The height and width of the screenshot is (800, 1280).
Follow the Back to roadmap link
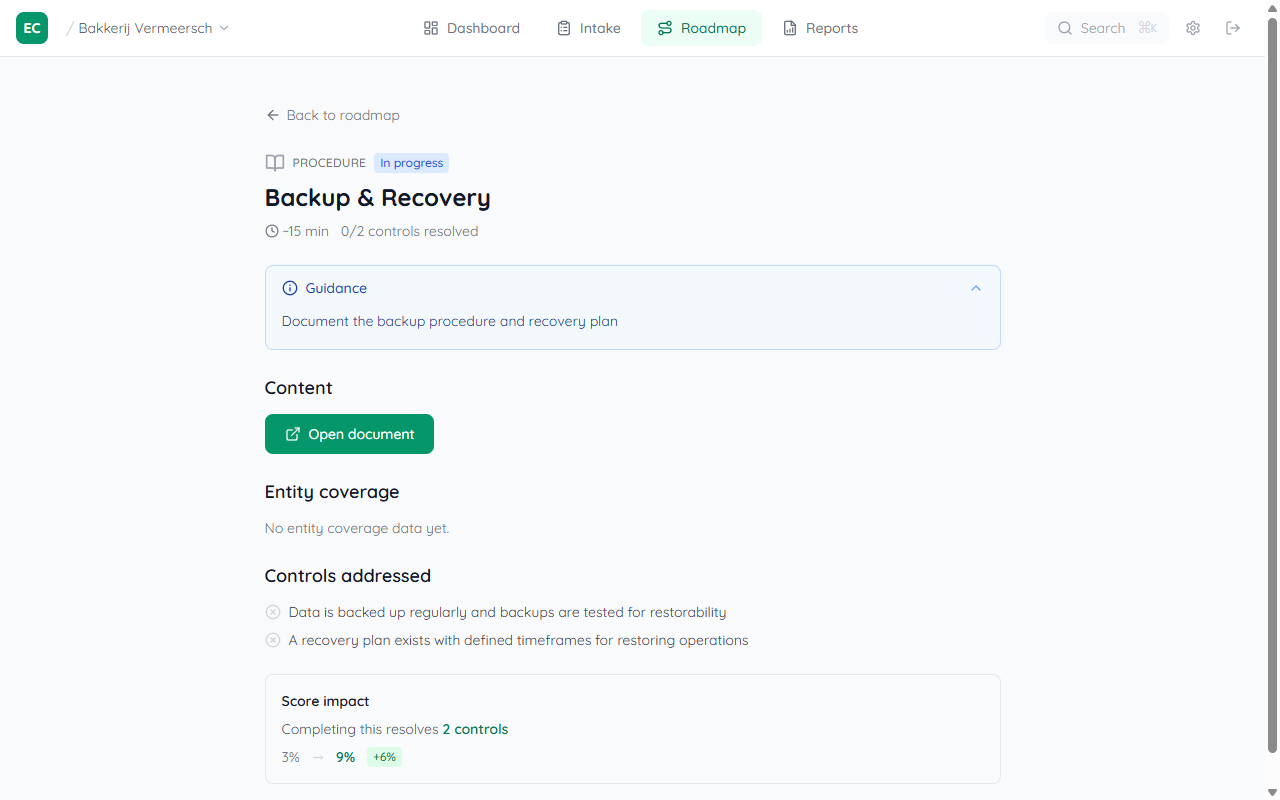(343, 115)
